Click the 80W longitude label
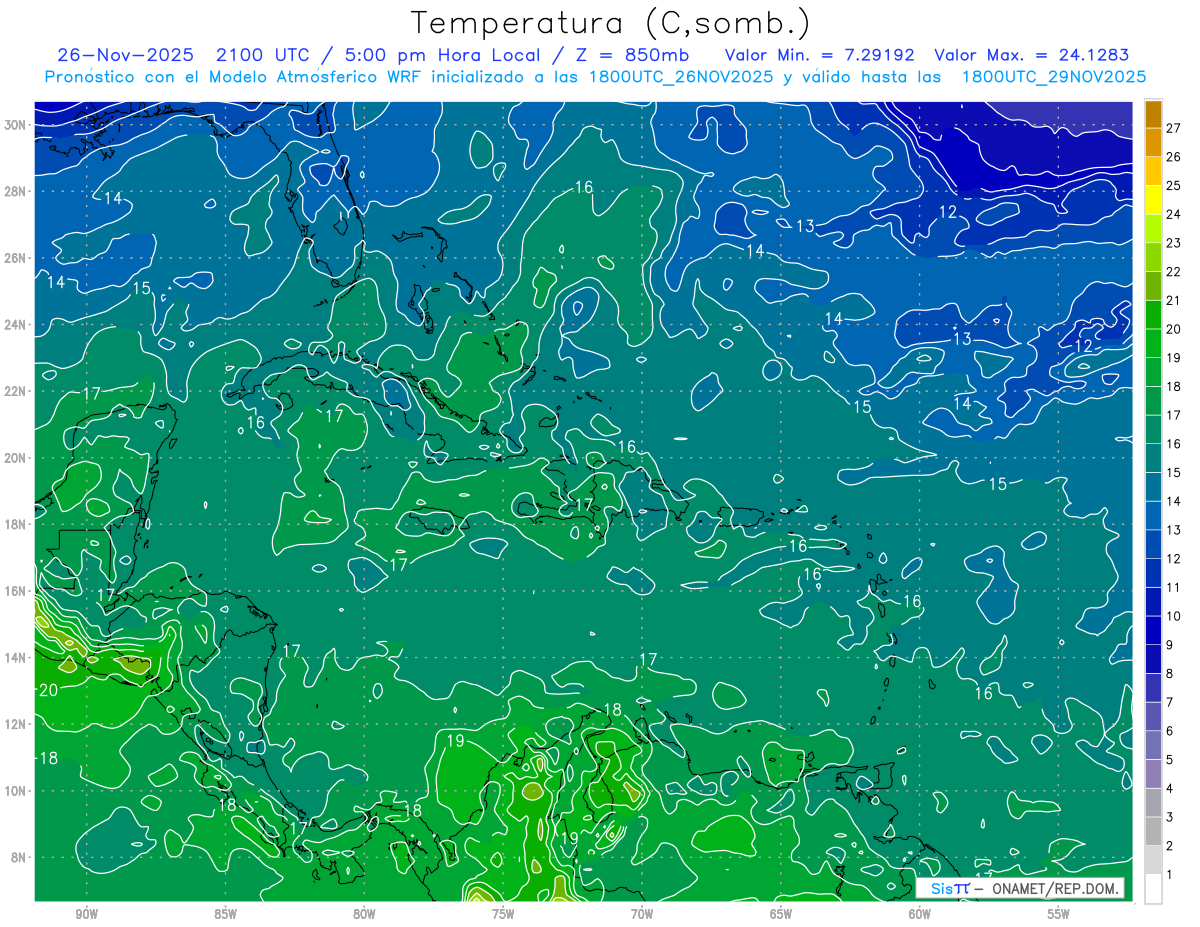This screenshot has width=1200, height=927. pos(364,914)
